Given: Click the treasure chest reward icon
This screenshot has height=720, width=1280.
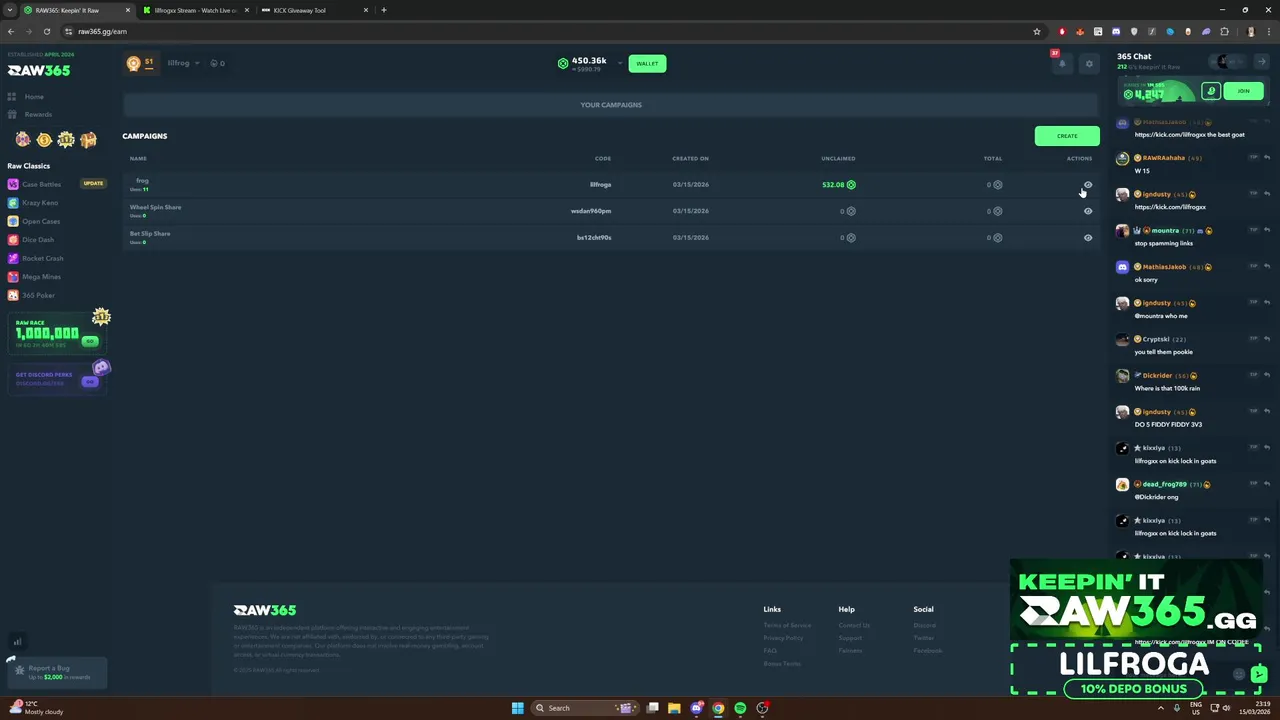Looking at the screenshot, I should pyautogui.click(x=88, y=140).
